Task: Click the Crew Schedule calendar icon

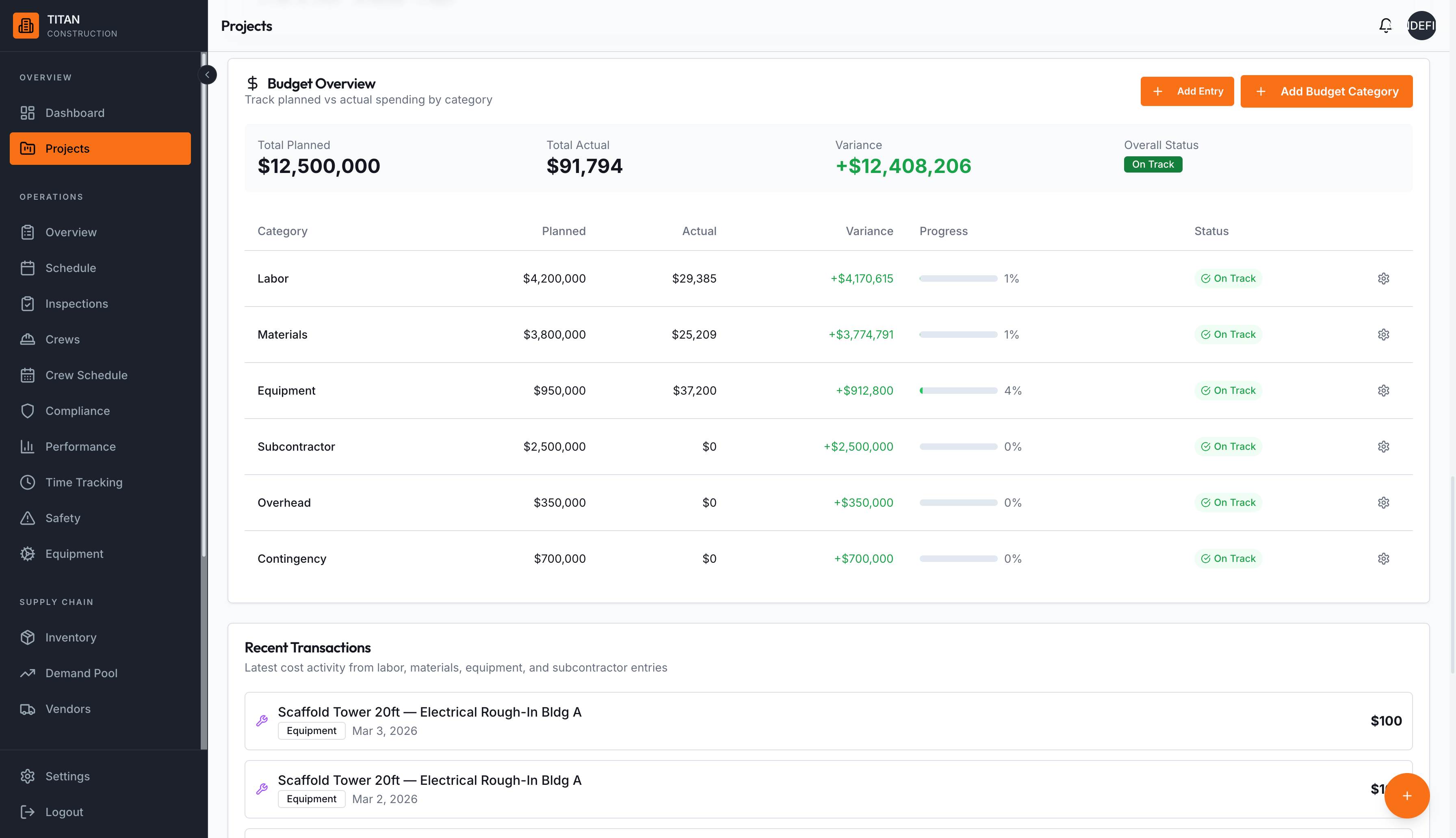Action: coord(28,375)
